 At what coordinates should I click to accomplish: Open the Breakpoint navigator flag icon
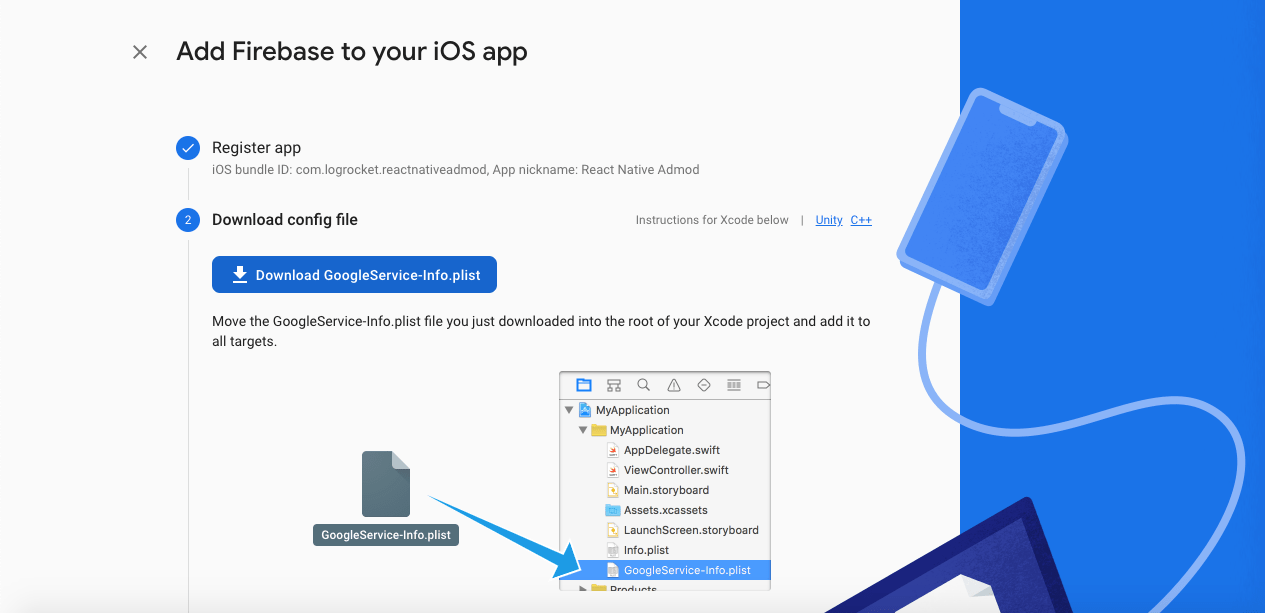coord(763,385)
